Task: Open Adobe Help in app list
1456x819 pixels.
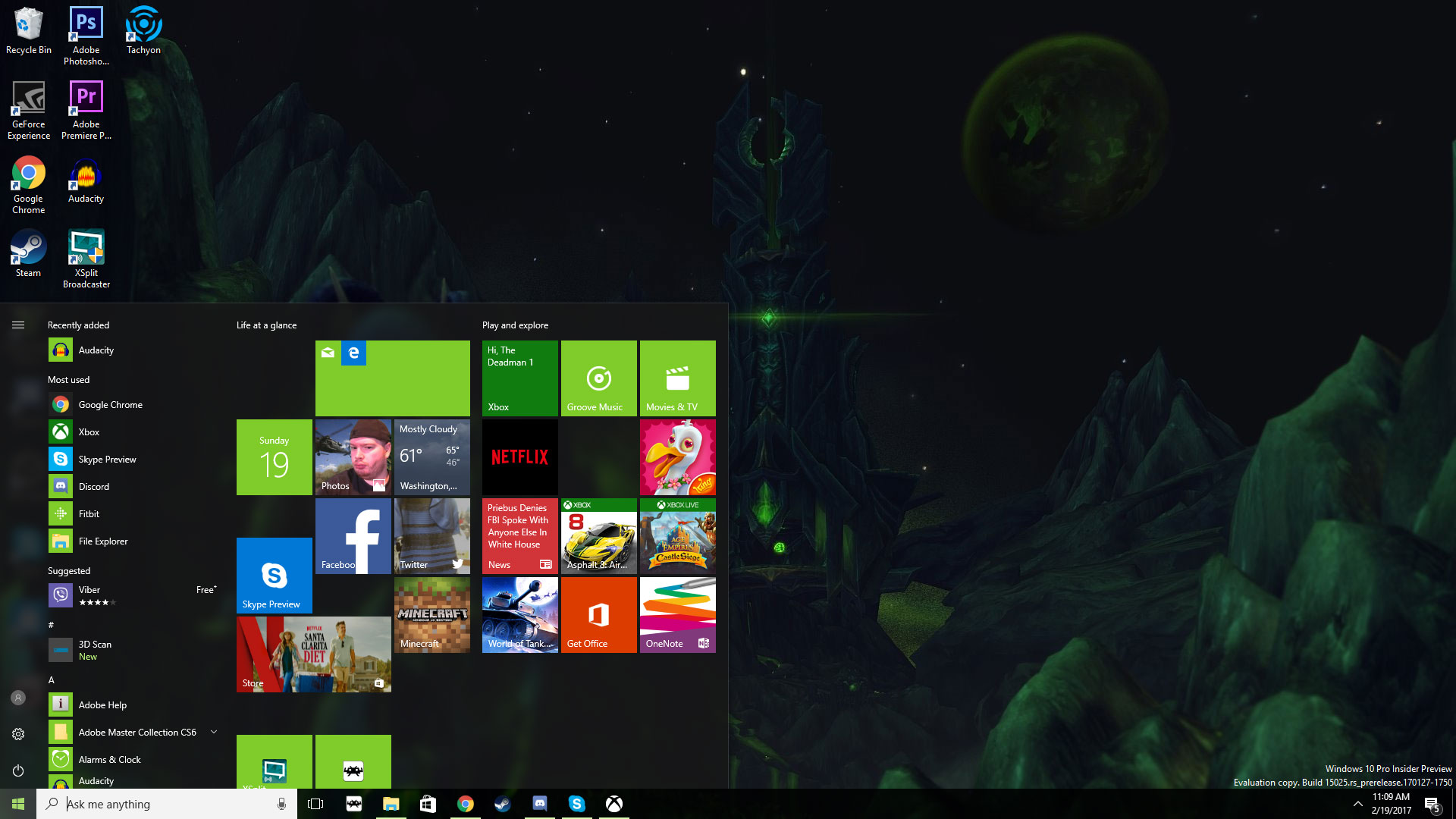Action: (133, 705)
